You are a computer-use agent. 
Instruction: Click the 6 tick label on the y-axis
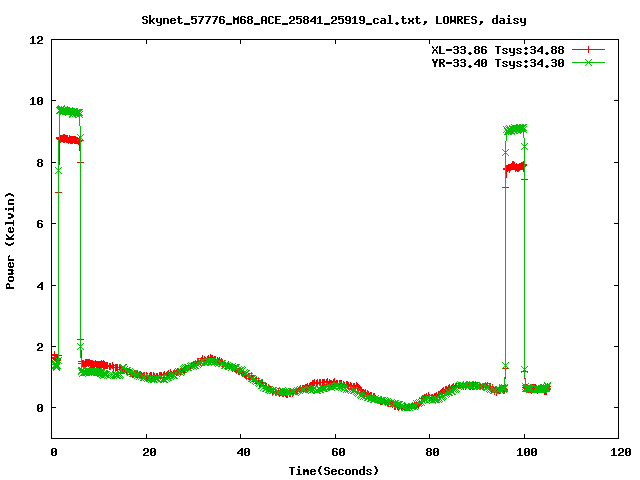(39, 224)
